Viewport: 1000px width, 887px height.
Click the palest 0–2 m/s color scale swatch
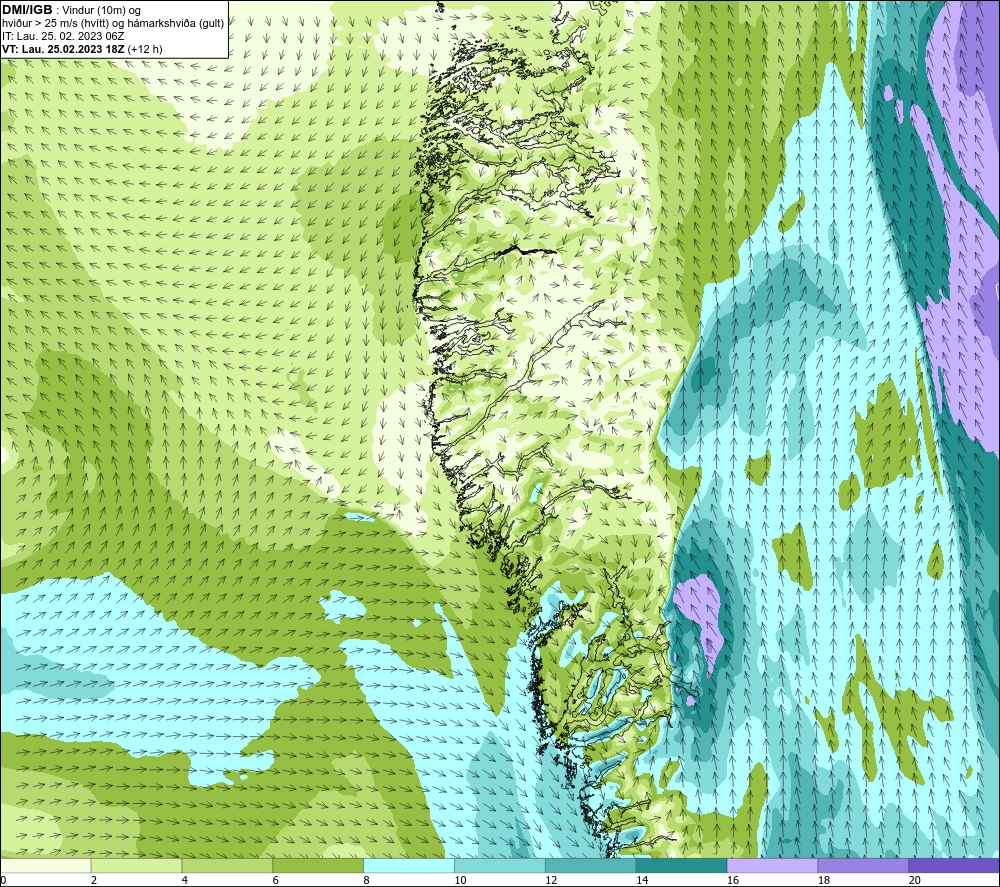pos(45,866)
